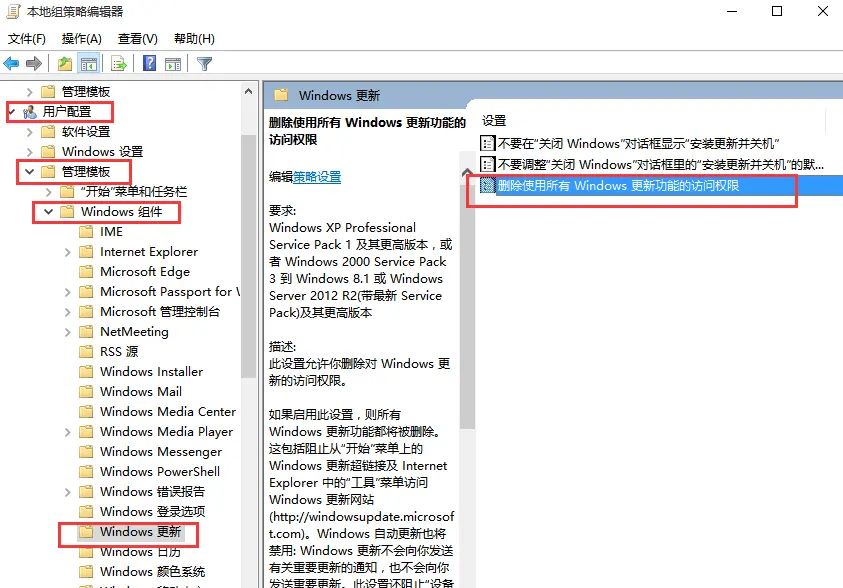Expand the "开始"菜单和任务栏 node
The image size is (843, 588).
[x=49, y=192]
